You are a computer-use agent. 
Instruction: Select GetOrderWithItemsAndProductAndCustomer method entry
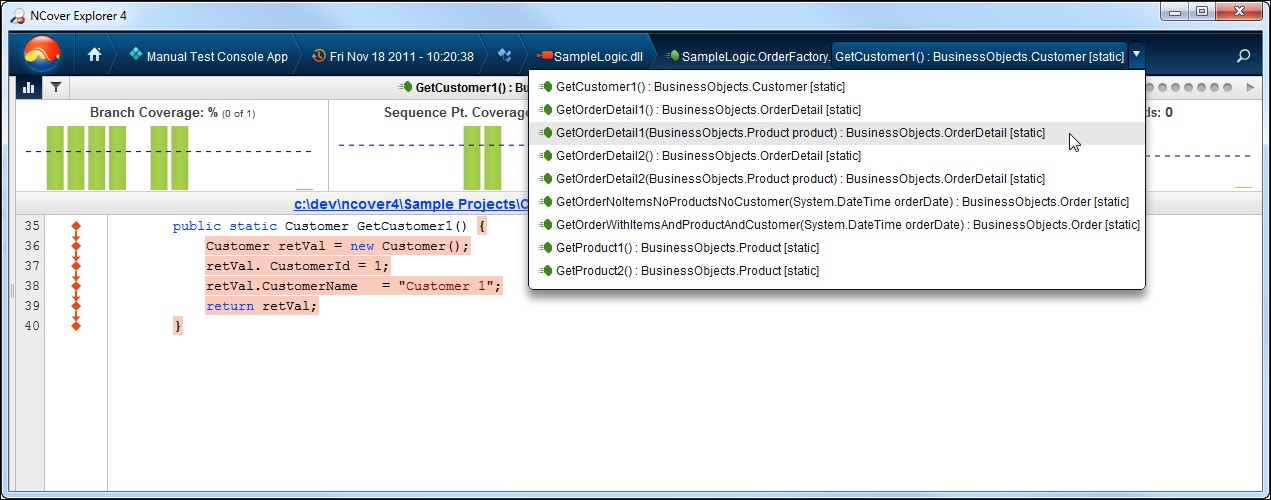(x=847, y=225)
